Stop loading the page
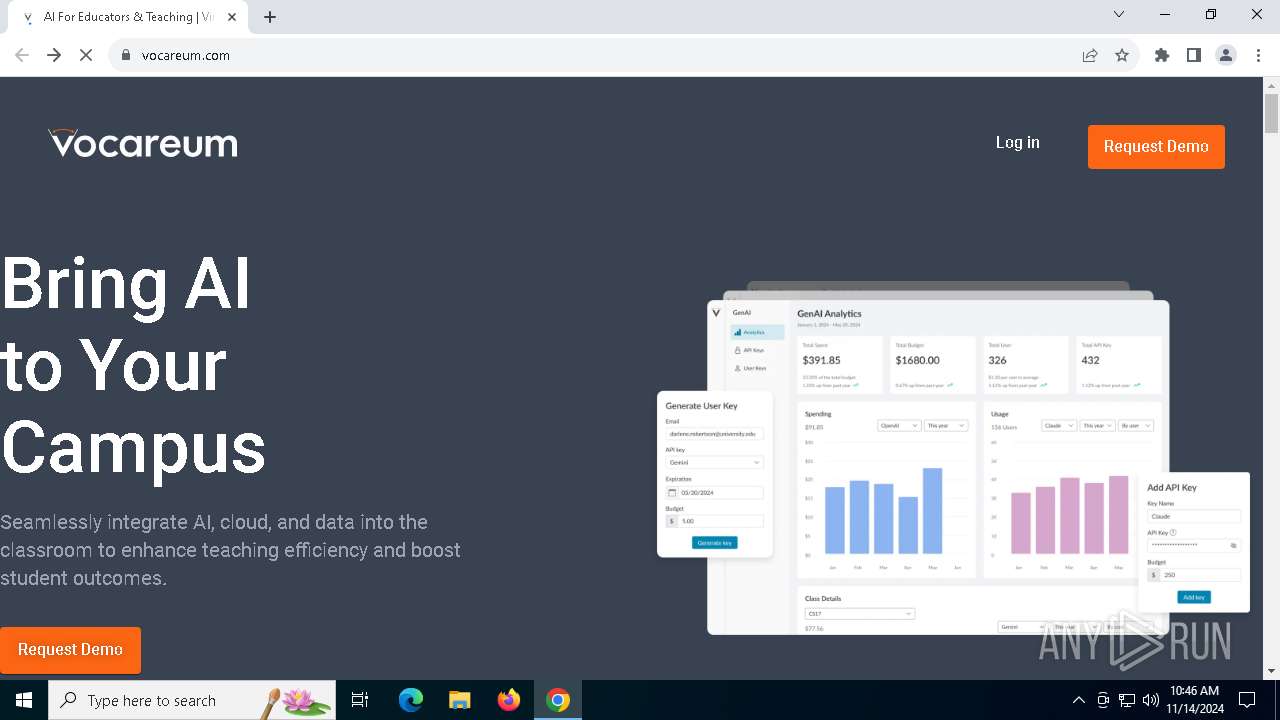 tap(86, 55)
